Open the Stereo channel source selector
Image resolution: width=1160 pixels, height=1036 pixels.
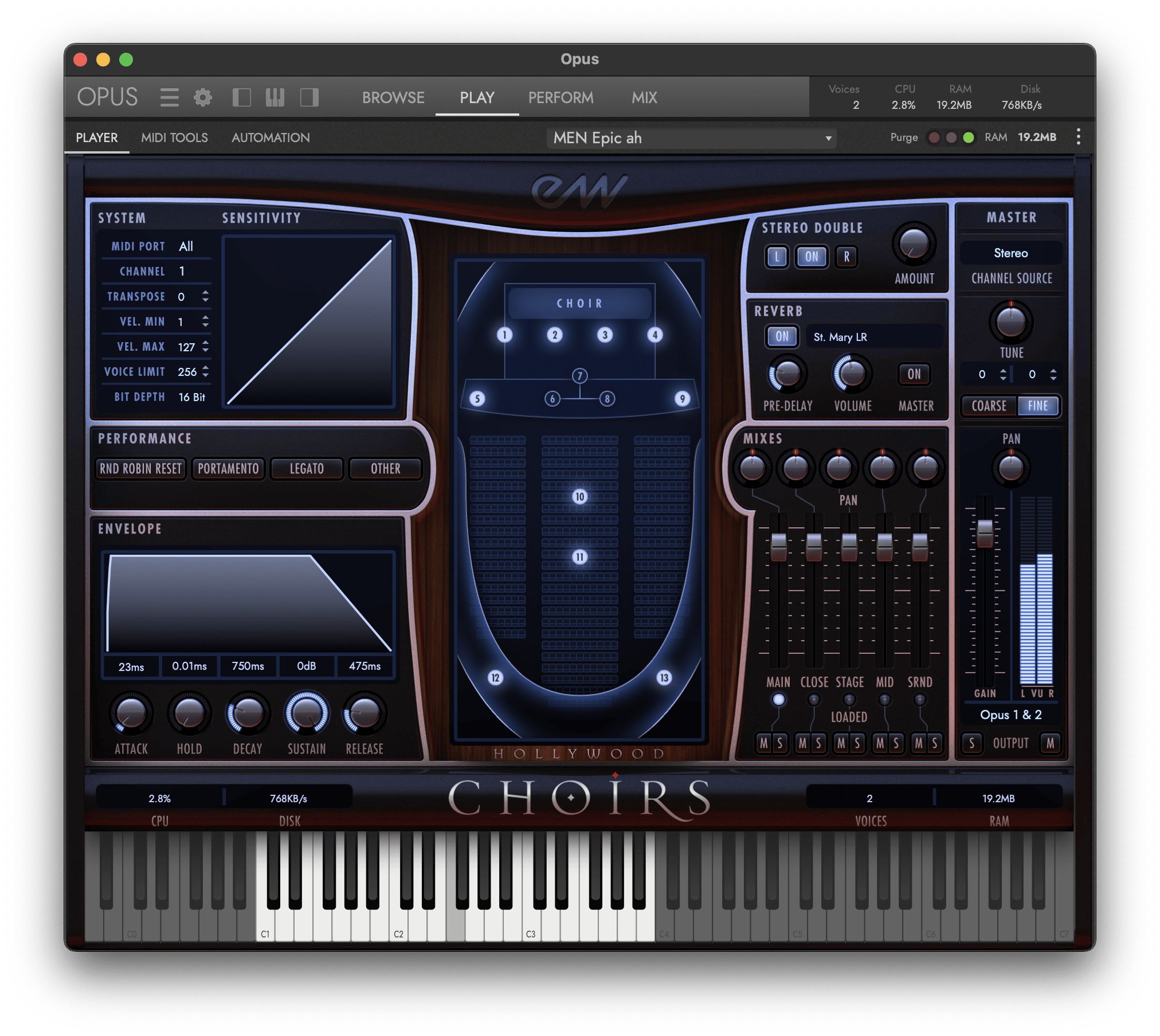[x=1010, y=253]
